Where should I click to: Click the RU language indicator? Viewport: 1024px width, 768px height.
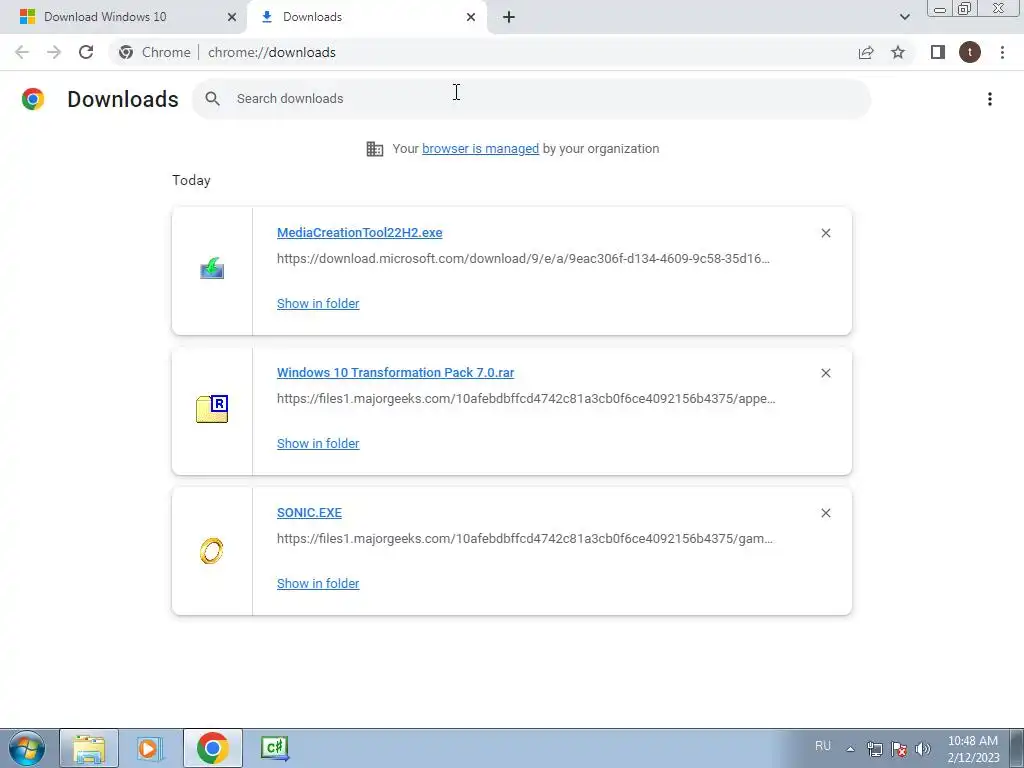point(823,746)
